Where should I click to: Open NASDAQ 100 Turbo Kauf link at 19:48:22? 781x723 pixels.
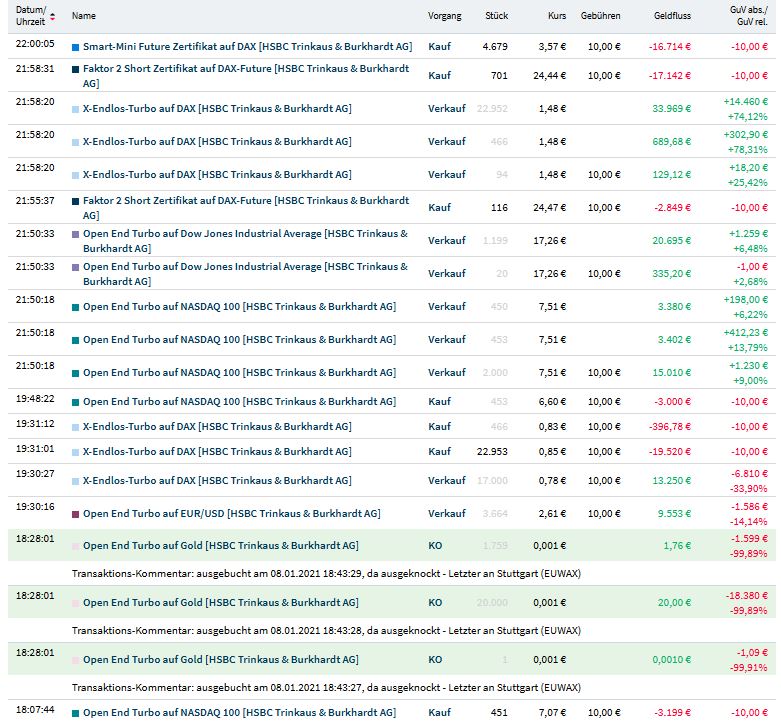click(240, 401)
